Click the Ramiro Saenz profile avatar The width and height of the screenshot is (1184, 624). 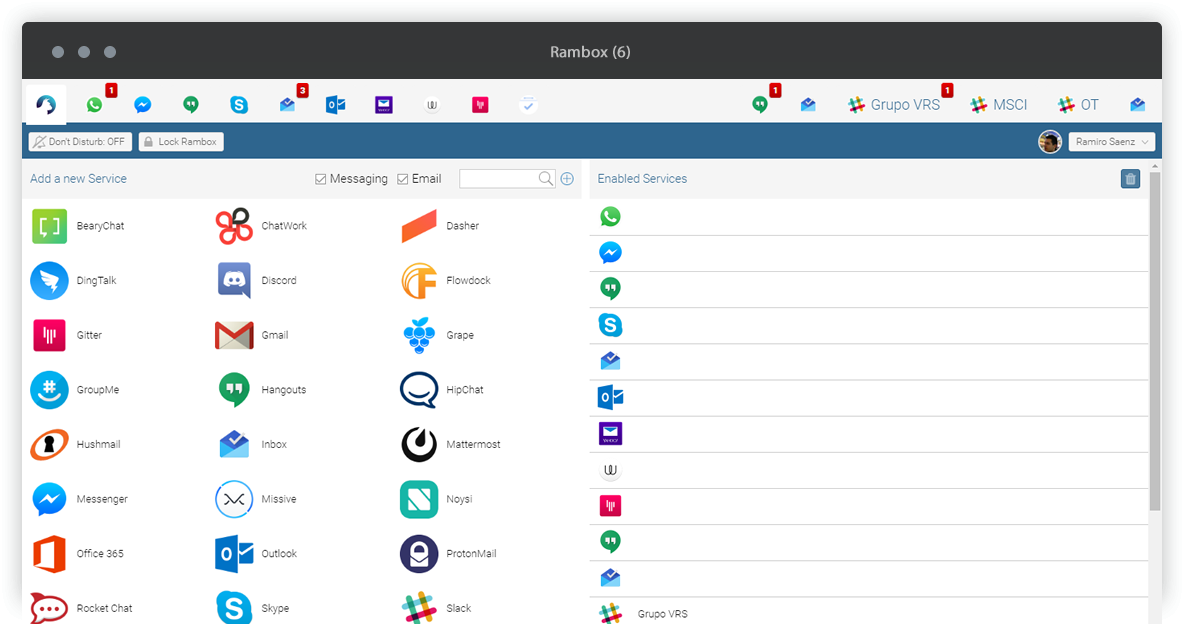1050,141
